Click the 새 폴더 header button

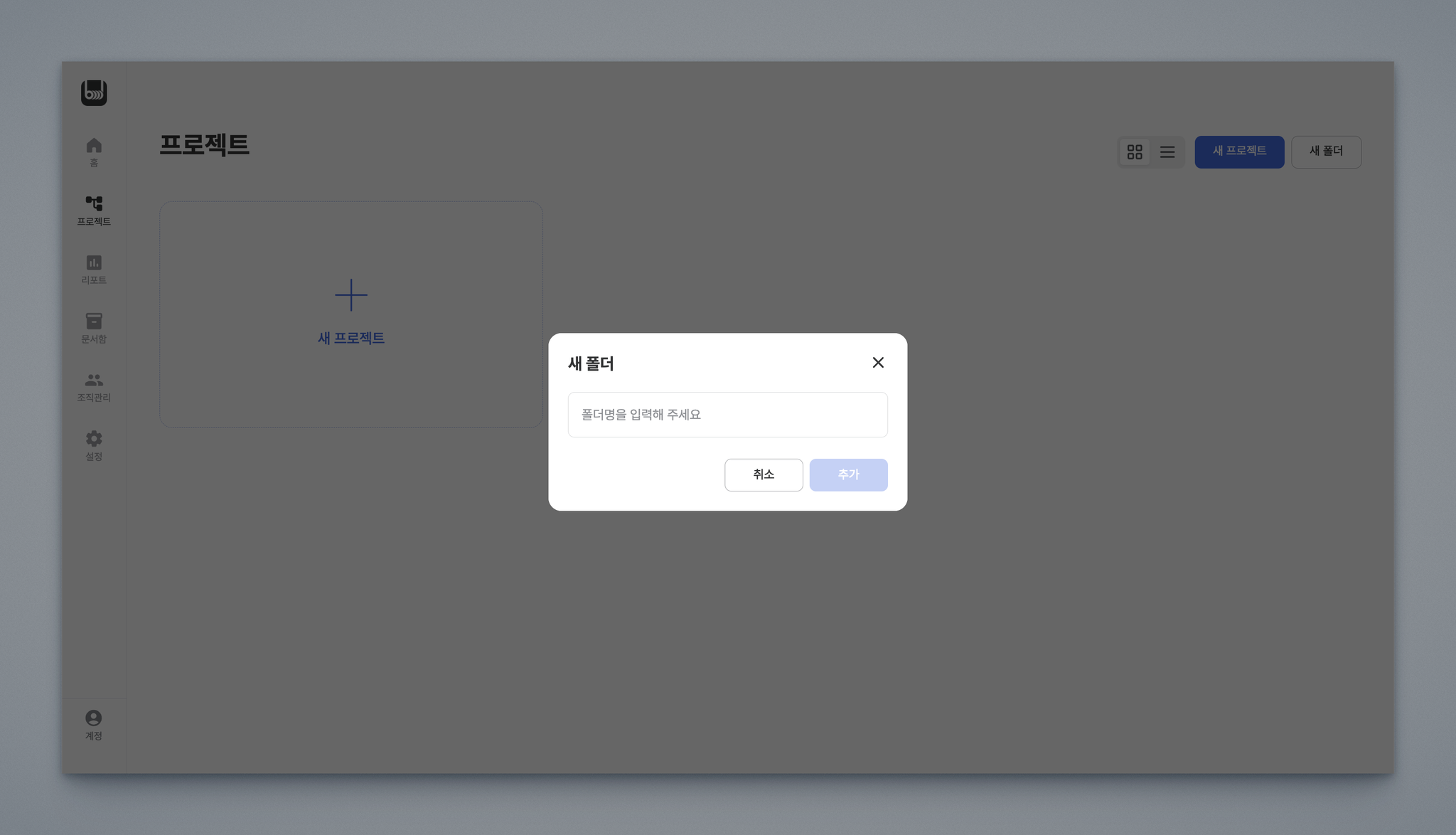click(x=1326, y=151)
